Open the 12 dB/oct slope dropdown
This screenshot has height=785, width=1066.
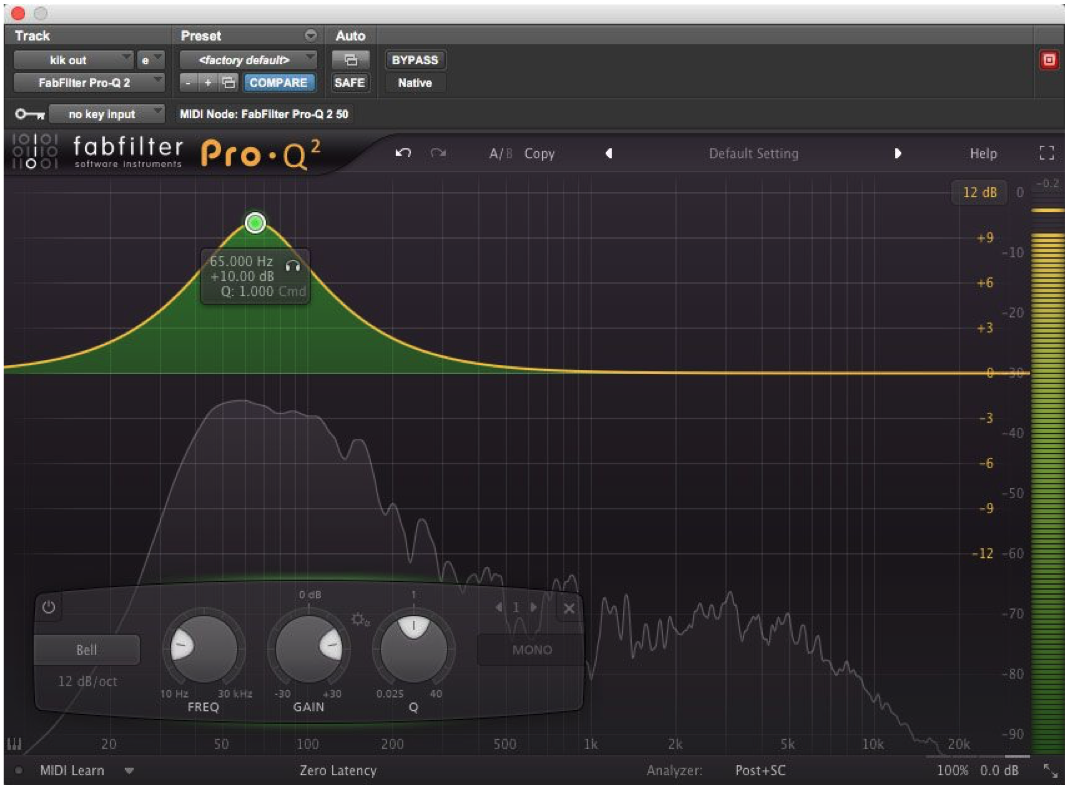(87, 681)
